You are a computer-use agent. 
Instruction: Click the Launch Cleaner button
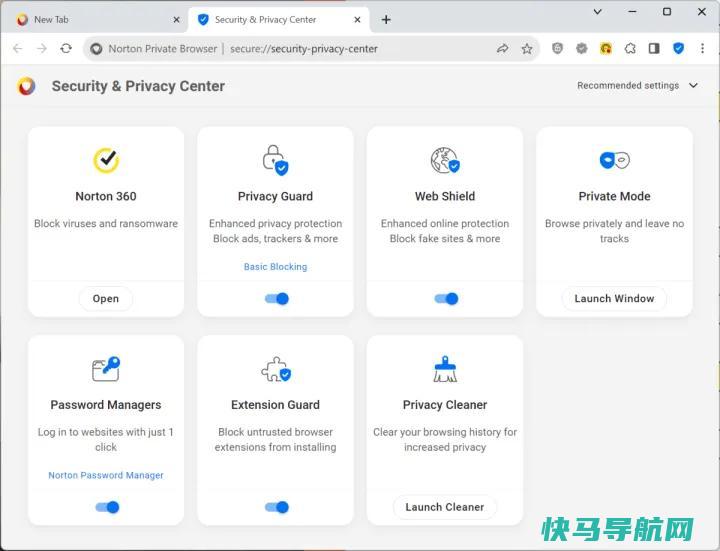coord(445,507)
